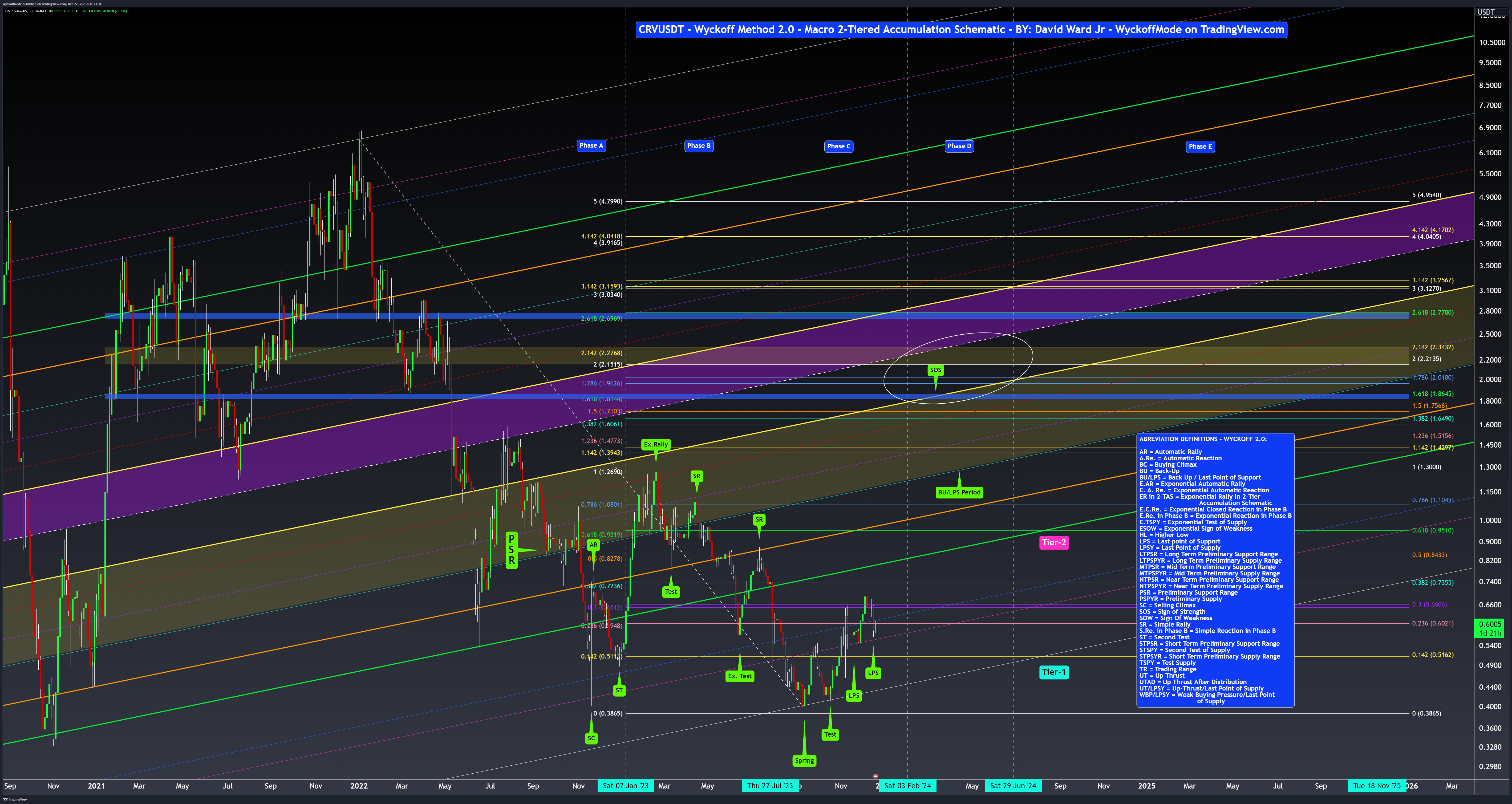Click the Fibonacci label 1 (1.2690)

tap(607, 472)
